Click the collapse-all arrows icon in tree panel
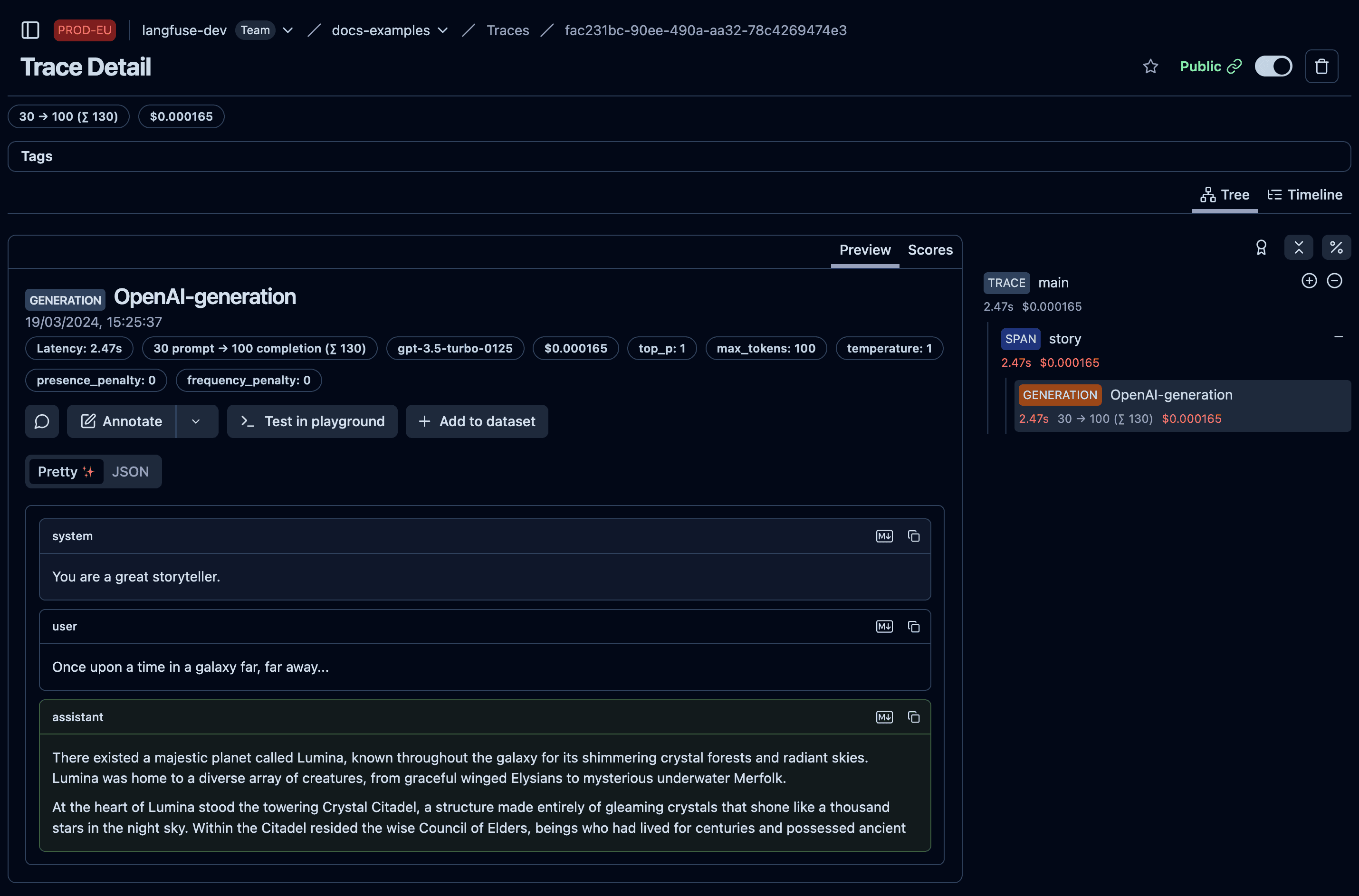The height and width of the screenshot is (896, 1359). point(1299,248)
